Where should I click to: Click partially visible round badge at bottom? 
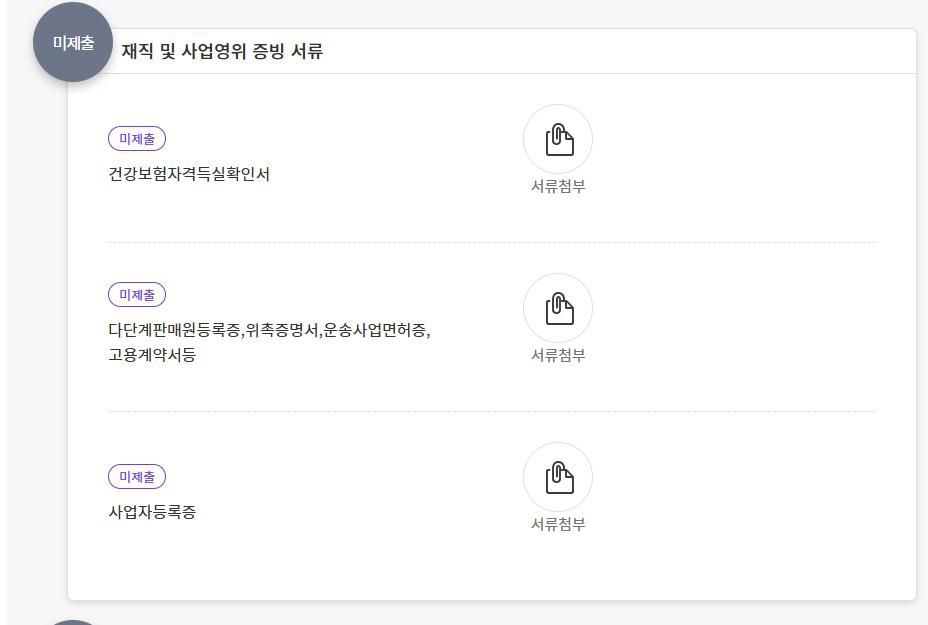(73, 620)
